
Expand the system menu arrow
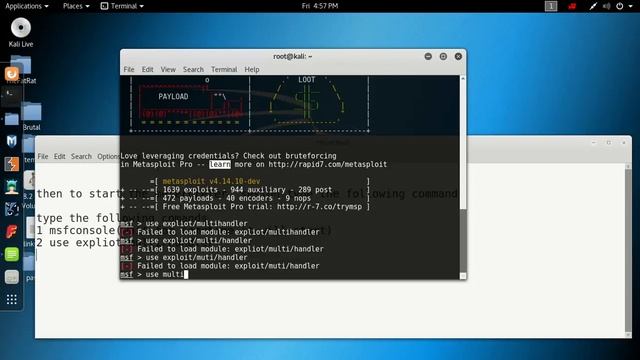(630, 6)
